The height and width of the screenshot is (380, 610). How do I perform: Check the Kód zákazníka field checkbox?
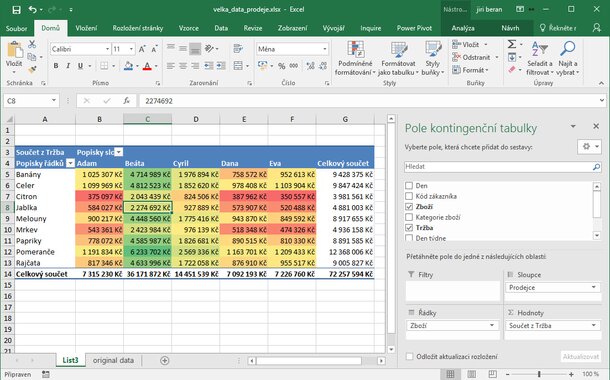pyautogui.click(x=409, y=196)
